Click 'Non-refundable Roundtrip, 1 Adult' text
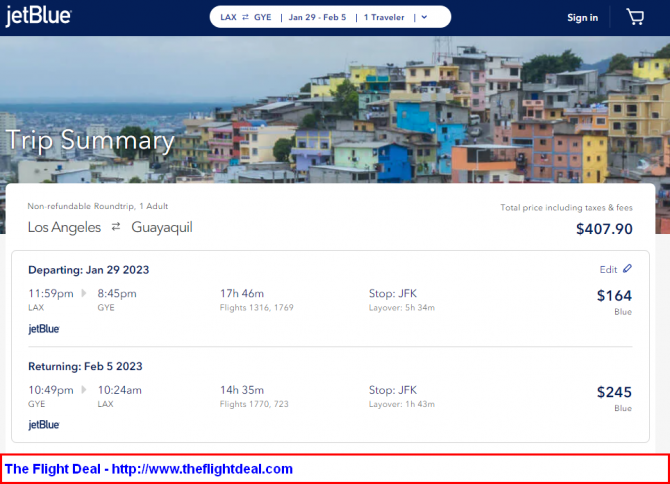670x484 pixels. [98, 206]
